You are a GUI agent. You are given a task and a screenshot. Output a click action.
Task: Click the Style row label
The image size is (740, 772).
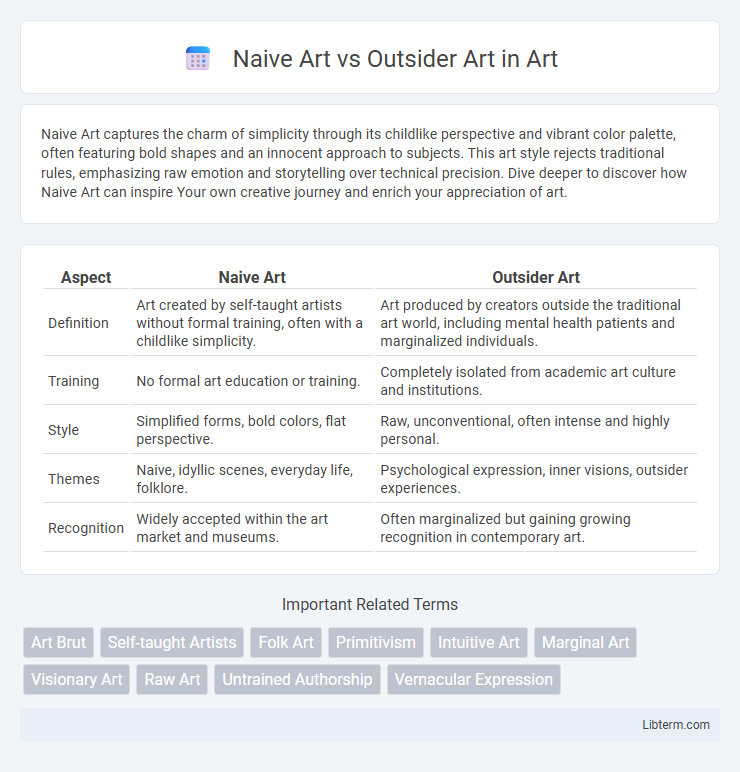click(x=63, y=430)
